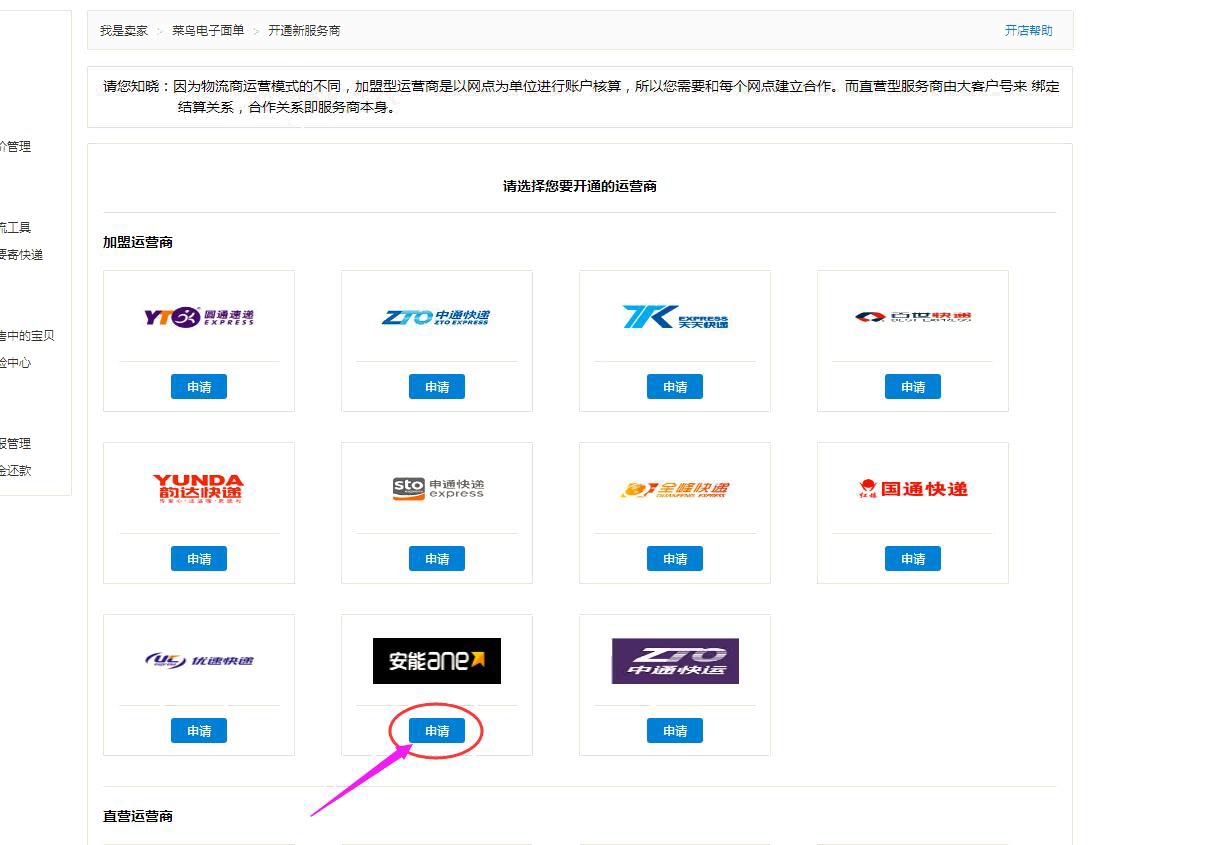Go to 我是卖家 in breadcrumb

point(123,31)
